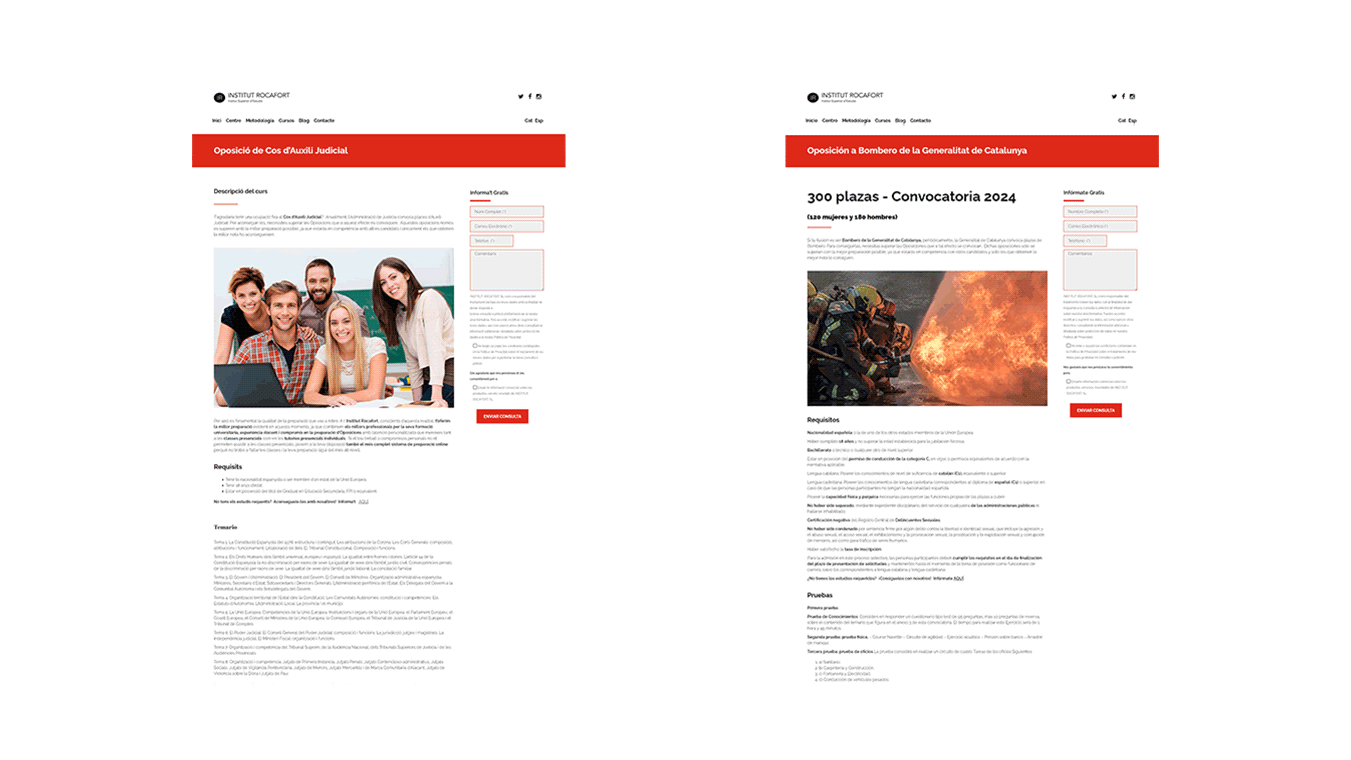Check the Política de Privacidad box on the Bombero form
The image size is (1351, 760).
pos(1069,346)
